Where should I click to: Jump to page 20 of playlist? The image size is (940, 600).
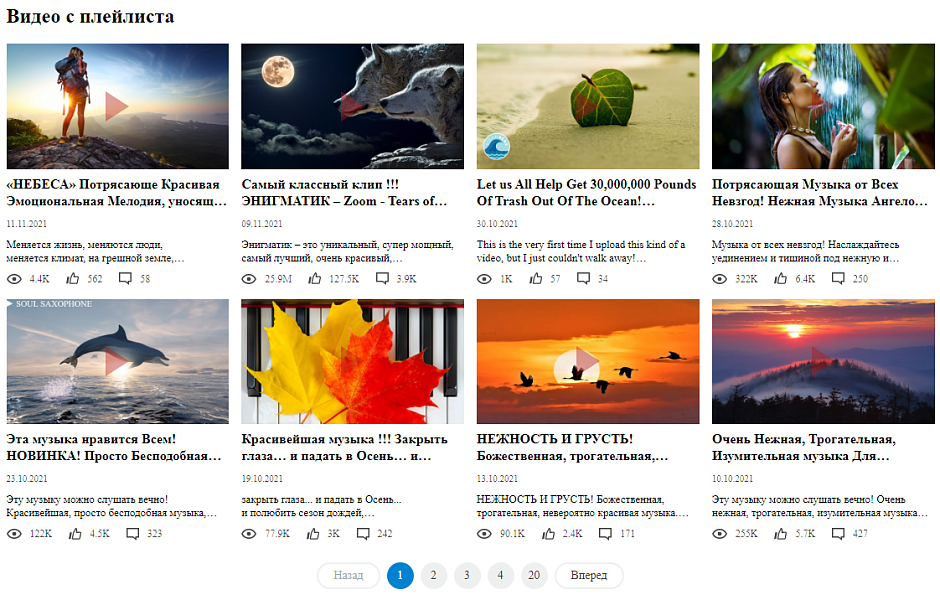point(534,576)
